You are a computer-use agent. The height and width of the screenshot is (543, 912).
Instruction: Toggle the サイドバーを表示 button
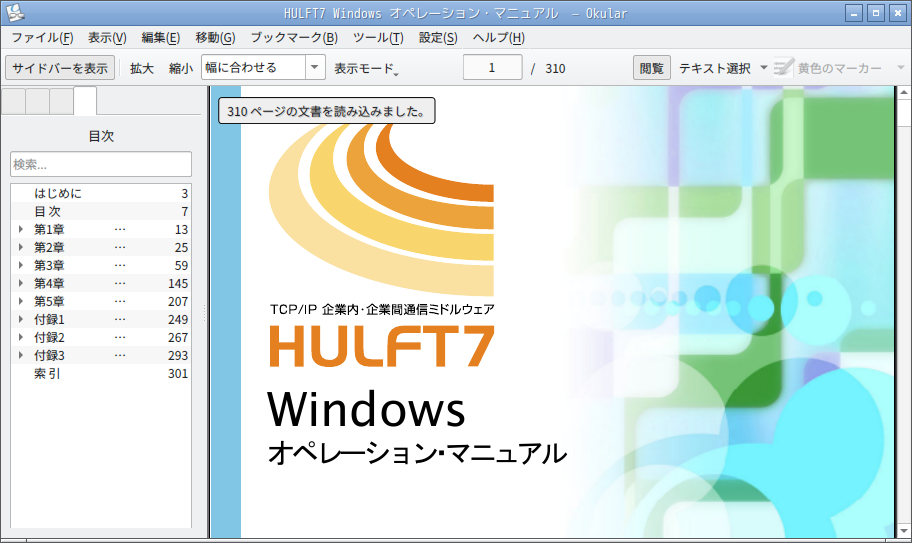60,68
